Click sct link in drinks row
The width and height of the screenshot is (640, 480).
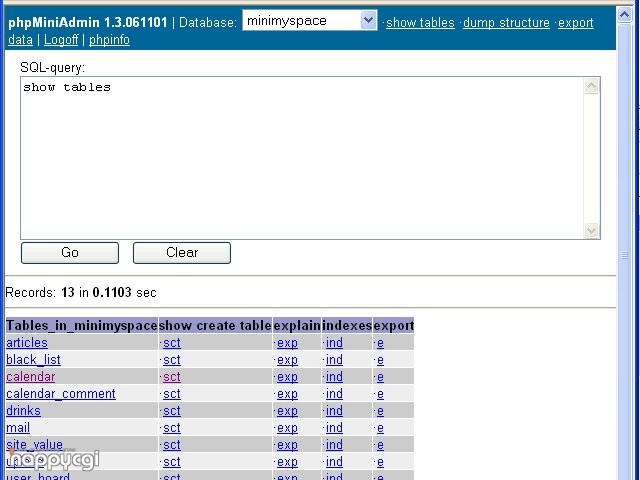tap(172, 411)
